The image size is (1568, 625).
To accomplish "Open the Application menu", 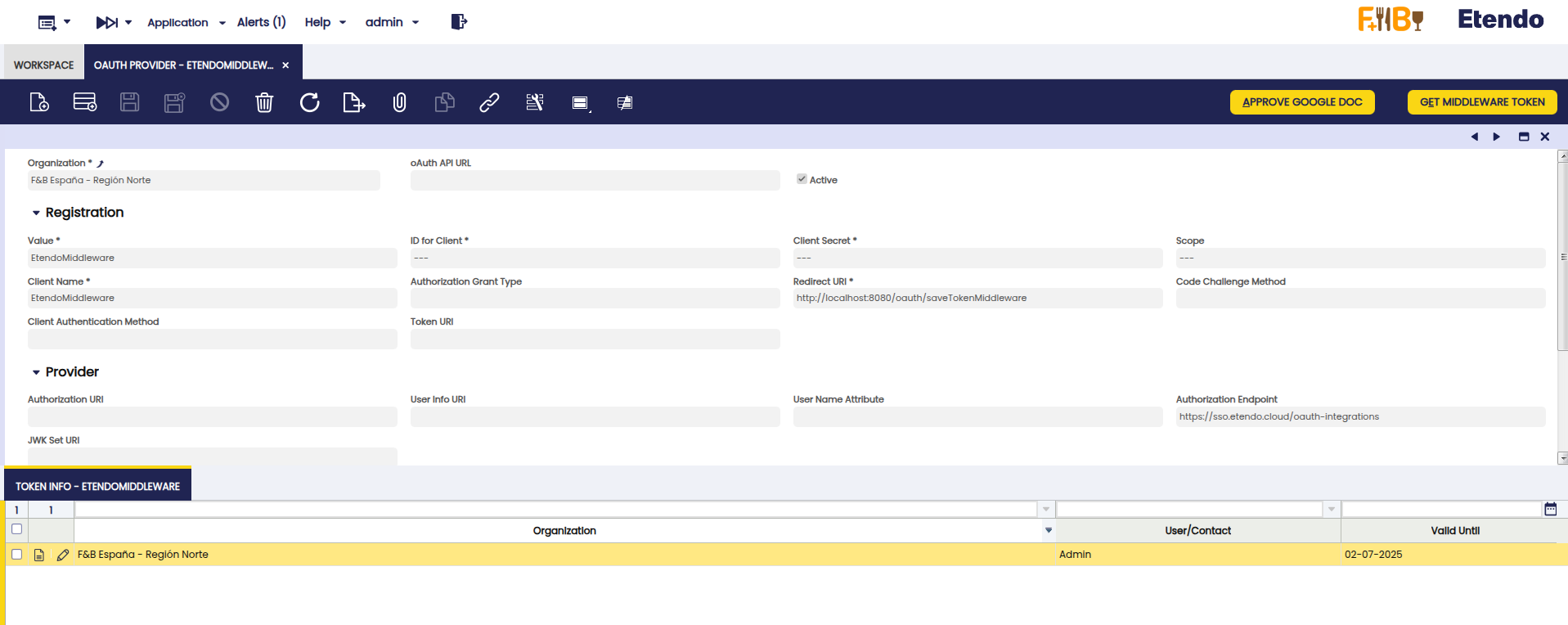I will click(x=186, y=23).
